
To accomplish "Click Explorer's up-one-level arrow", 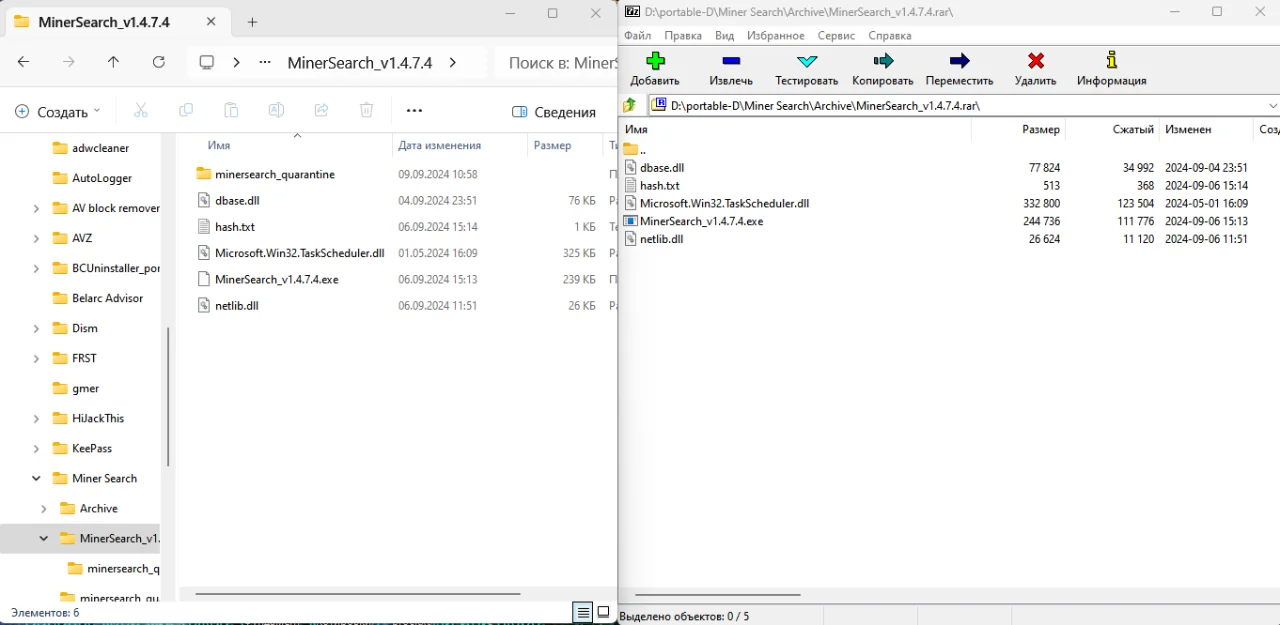I will coord(113,62).
